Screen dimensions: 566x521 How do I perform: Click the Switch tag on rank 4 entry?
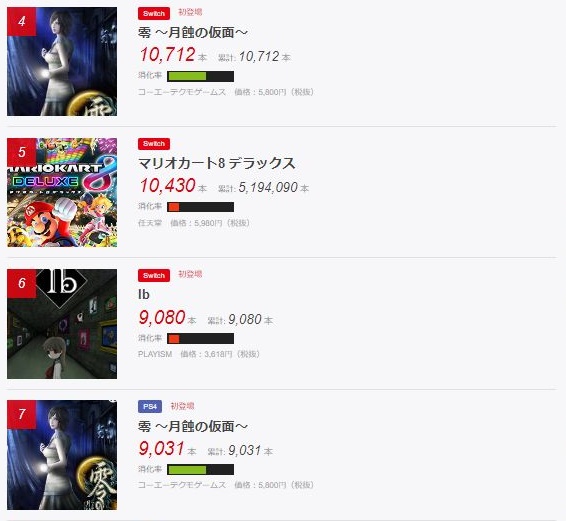[x=154, y=13]
